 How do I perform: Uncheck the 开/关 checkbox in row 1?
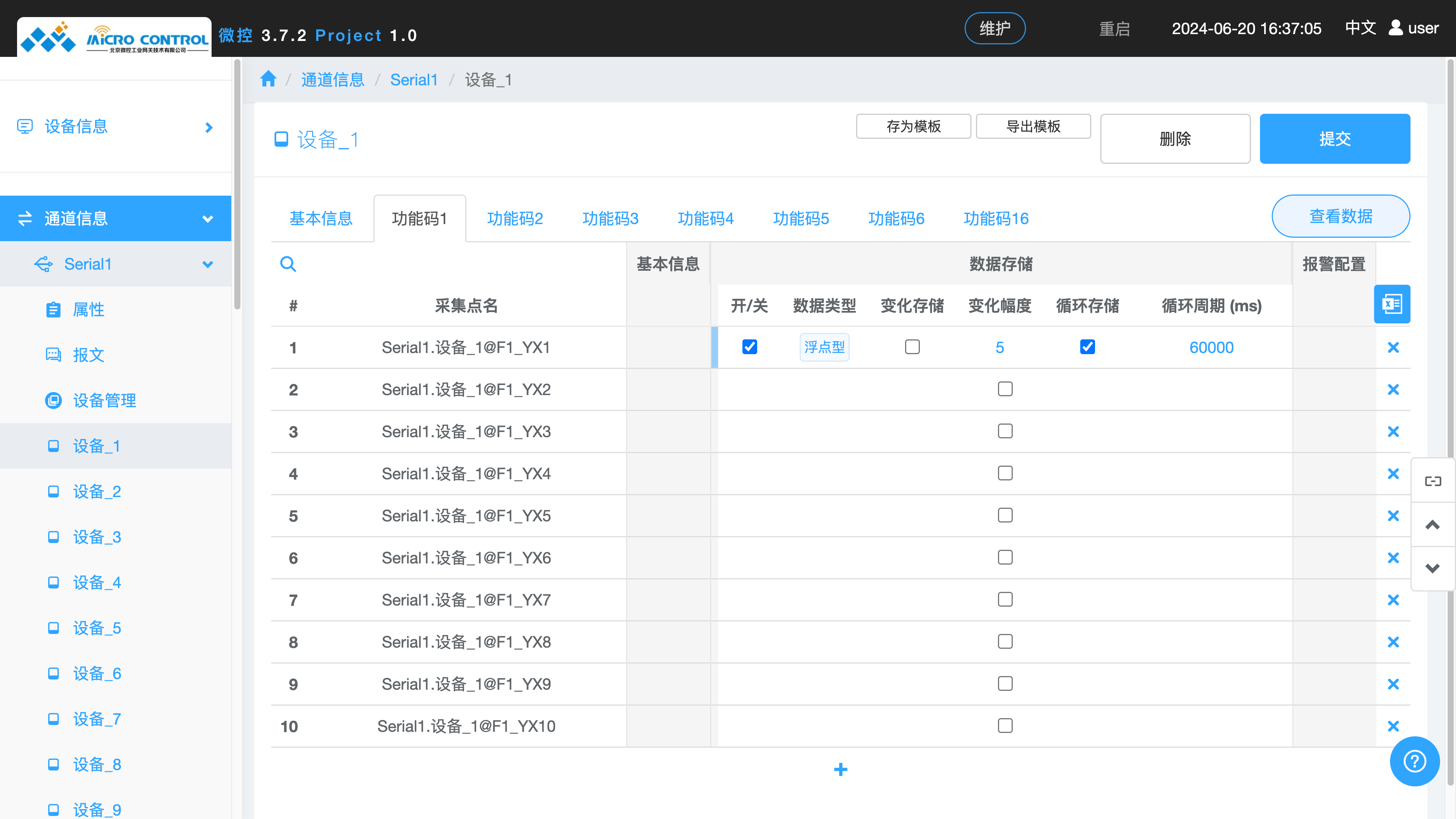click(750, 347)
